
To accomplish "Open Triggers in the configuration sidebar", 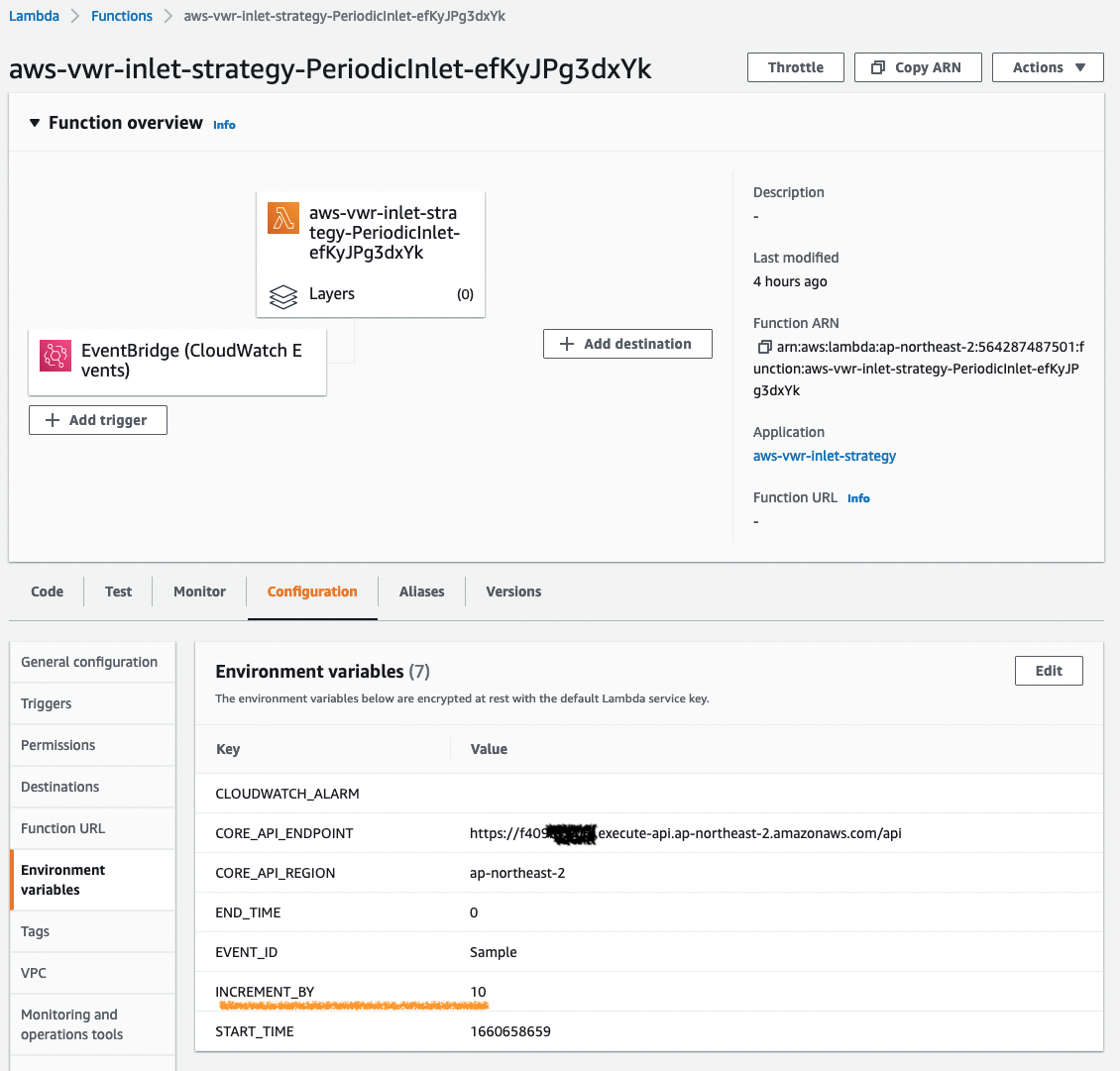I will click(x=93, y=703).
